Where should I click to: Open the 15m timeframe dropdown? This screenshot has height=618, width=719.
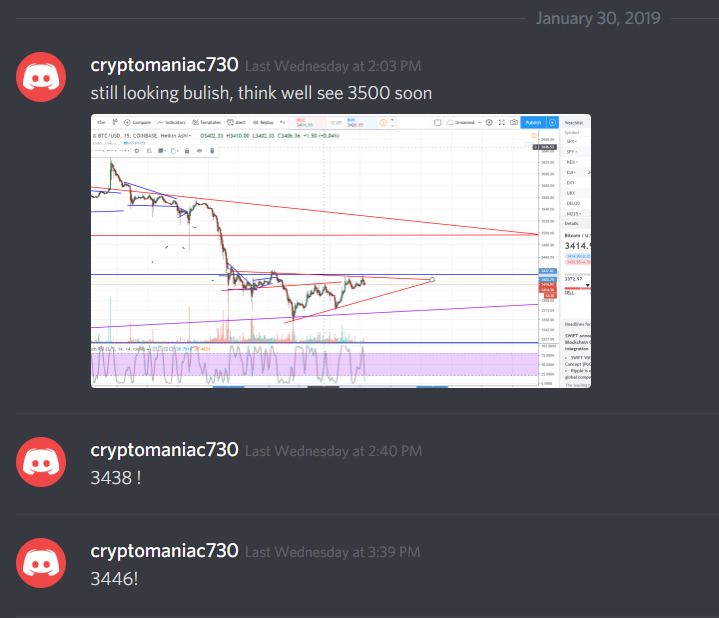point(101,122)
